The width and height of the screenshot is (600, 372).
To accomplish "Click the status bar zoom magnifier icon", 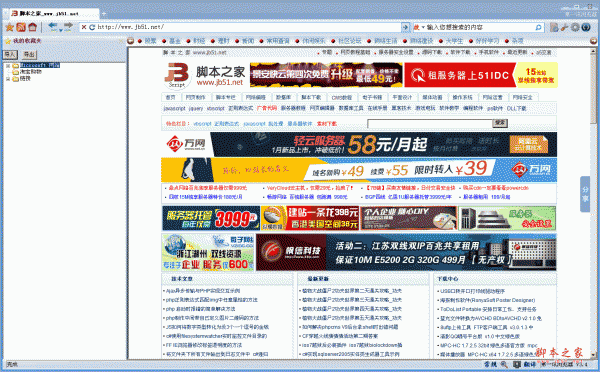I will [x=504, y=365].
